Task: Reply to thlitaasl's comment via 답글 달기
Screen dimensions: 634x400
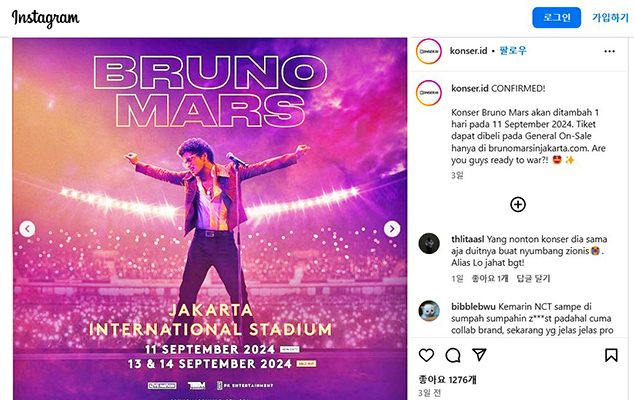Action: pyautogui.click(x=536, y=279)
